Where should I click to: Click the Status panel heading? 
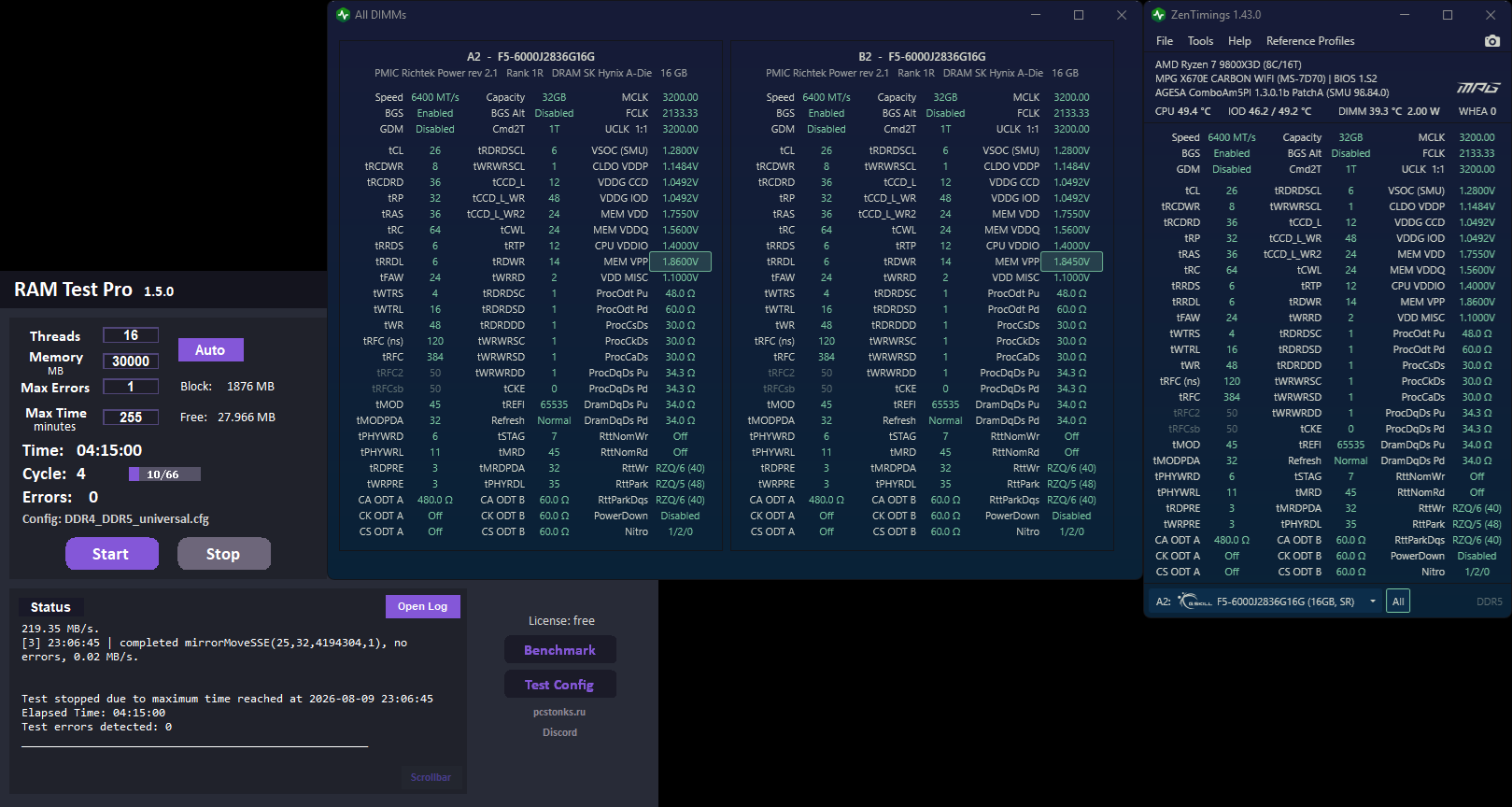click(x=50, y=607)
